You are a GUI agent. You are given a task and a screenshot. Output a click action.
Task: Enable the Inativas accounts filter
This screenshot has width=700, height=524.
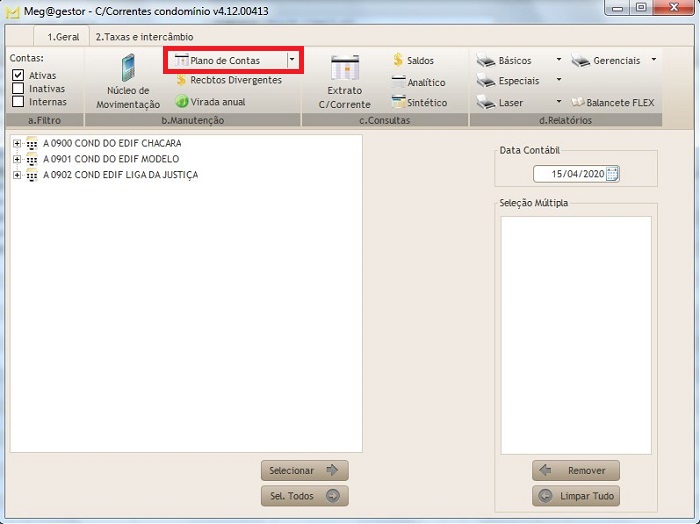[18, 89]
